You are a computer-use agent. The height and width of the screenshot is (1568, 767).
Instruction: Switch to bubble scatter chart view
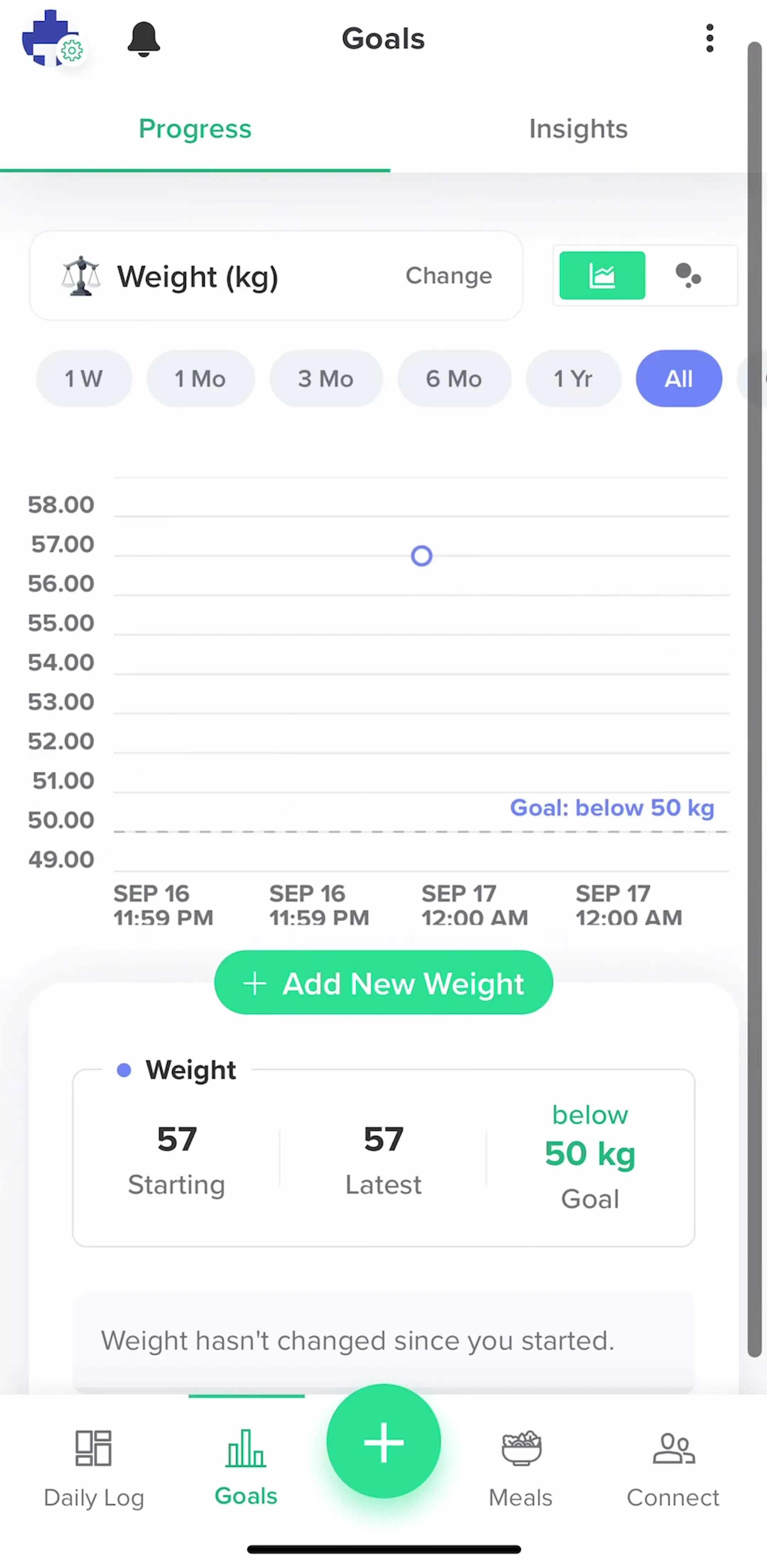pos(689,276)
